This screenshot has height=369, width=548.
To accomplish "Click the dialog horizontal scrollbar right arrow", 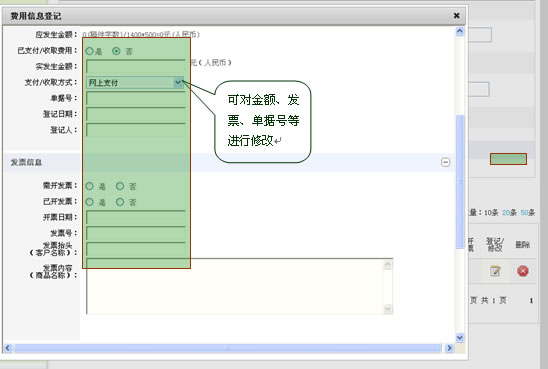I will (449, 348).
